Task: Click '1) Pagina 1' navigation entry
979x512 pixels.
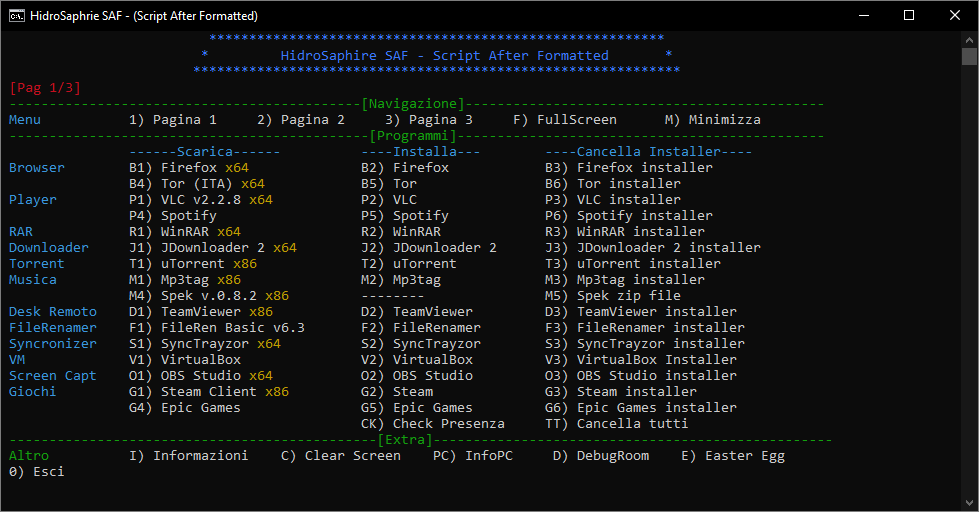Action: [x=173, y=120]
